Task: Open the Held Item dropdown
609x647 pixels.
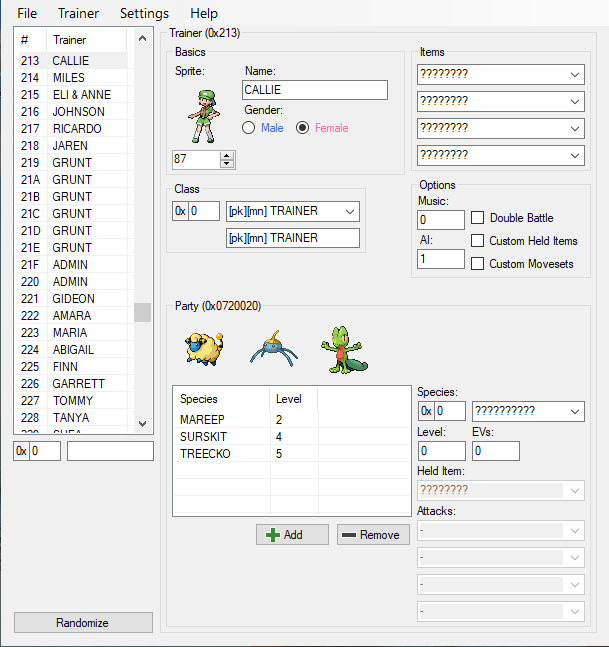Action: [x=575, y=491]
